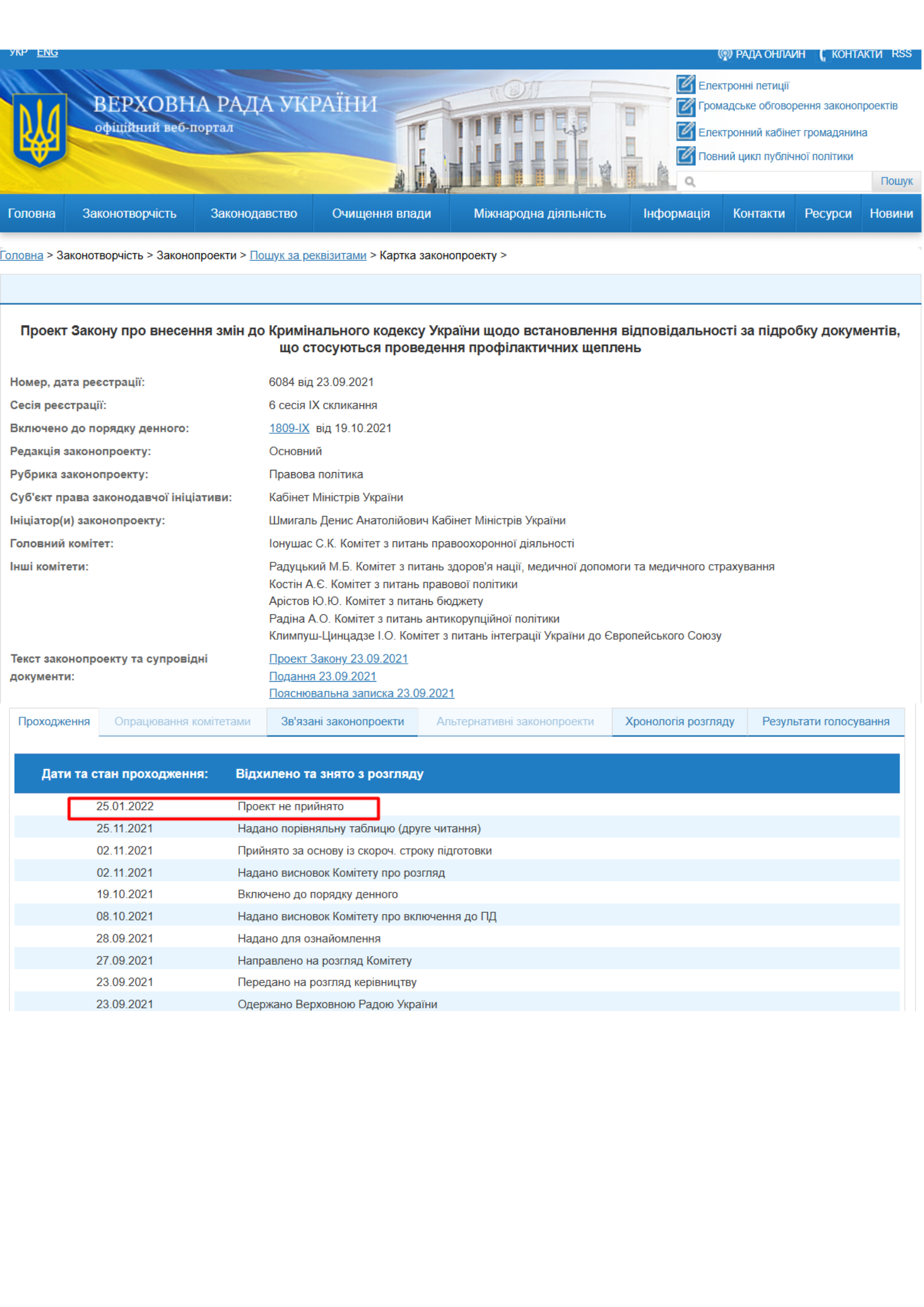Click row 'Прийнято за основу із скороч. строку підготовки'

(x=457, y=851)
